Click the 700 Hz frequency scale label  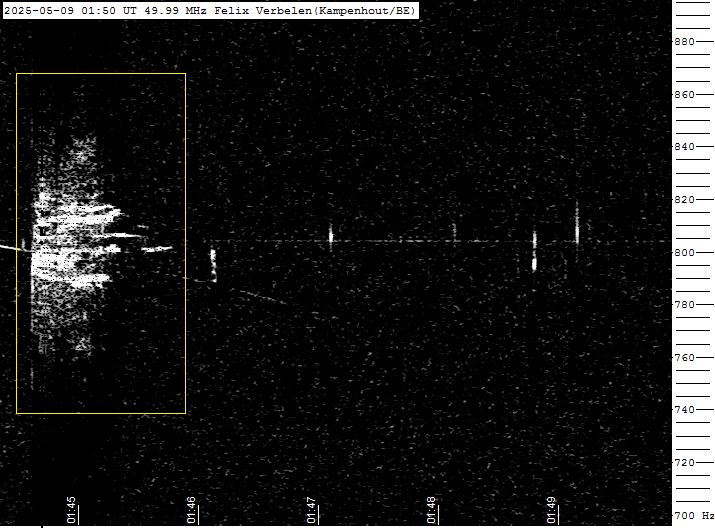(694, 515)
